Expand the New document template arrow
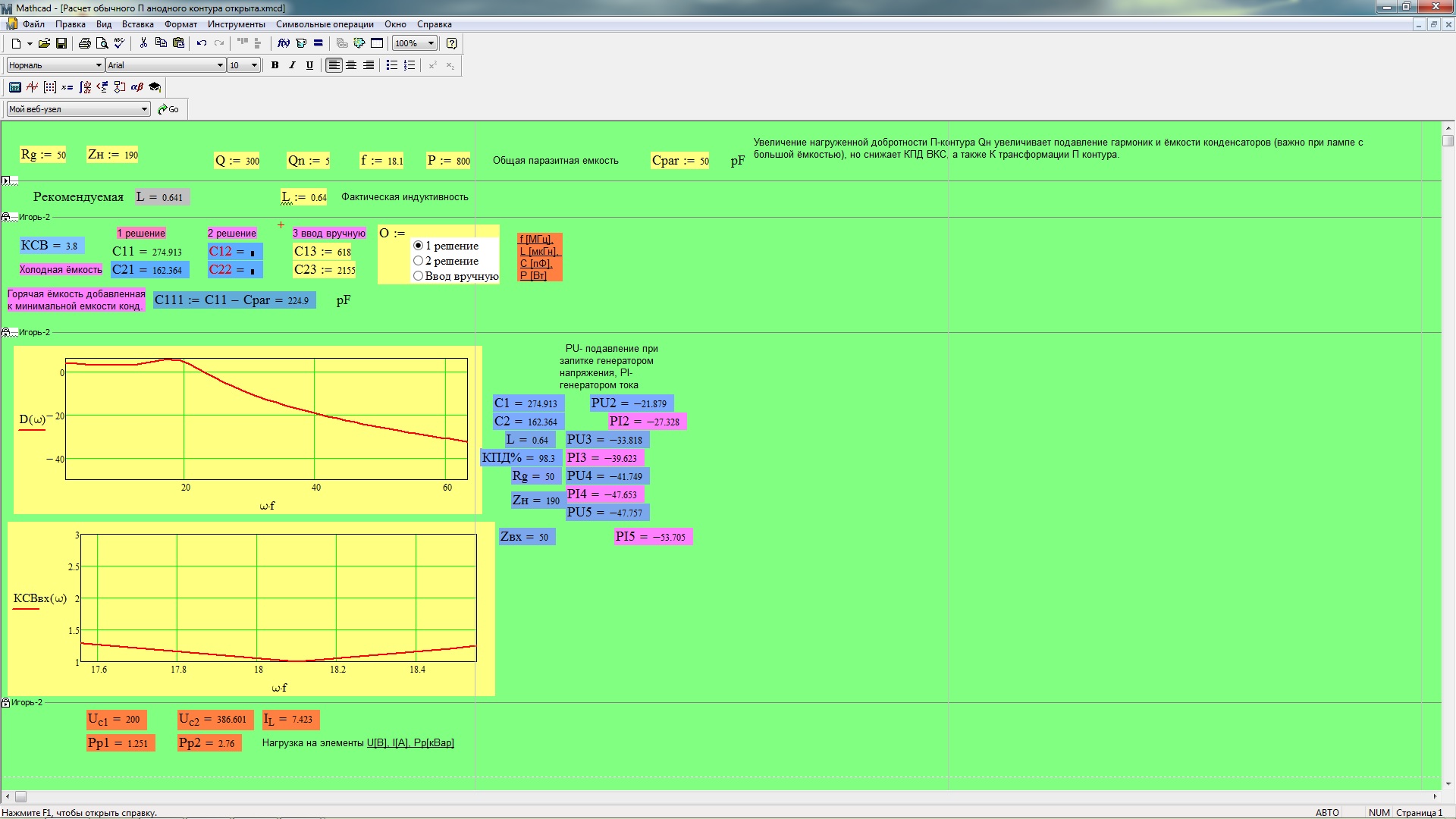 click(30, 43)
